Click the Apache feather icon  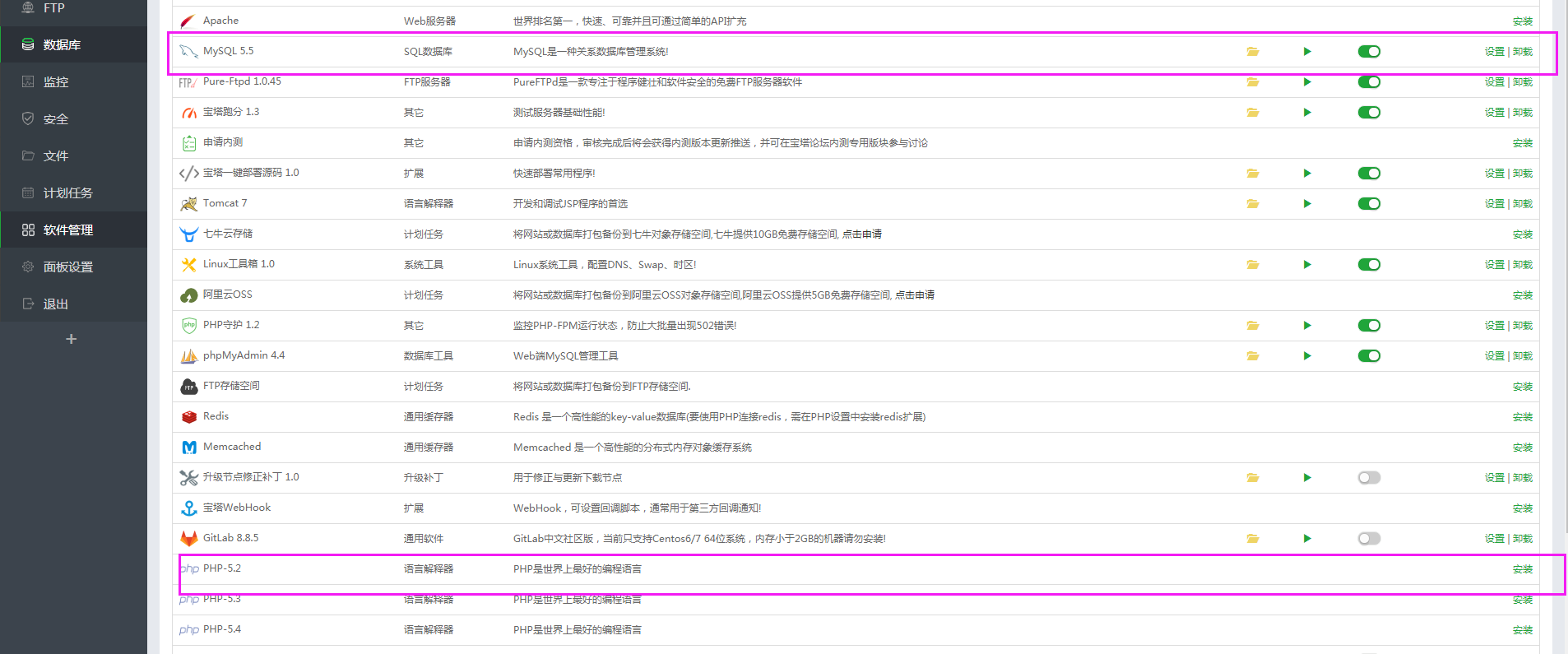(188, 21)
